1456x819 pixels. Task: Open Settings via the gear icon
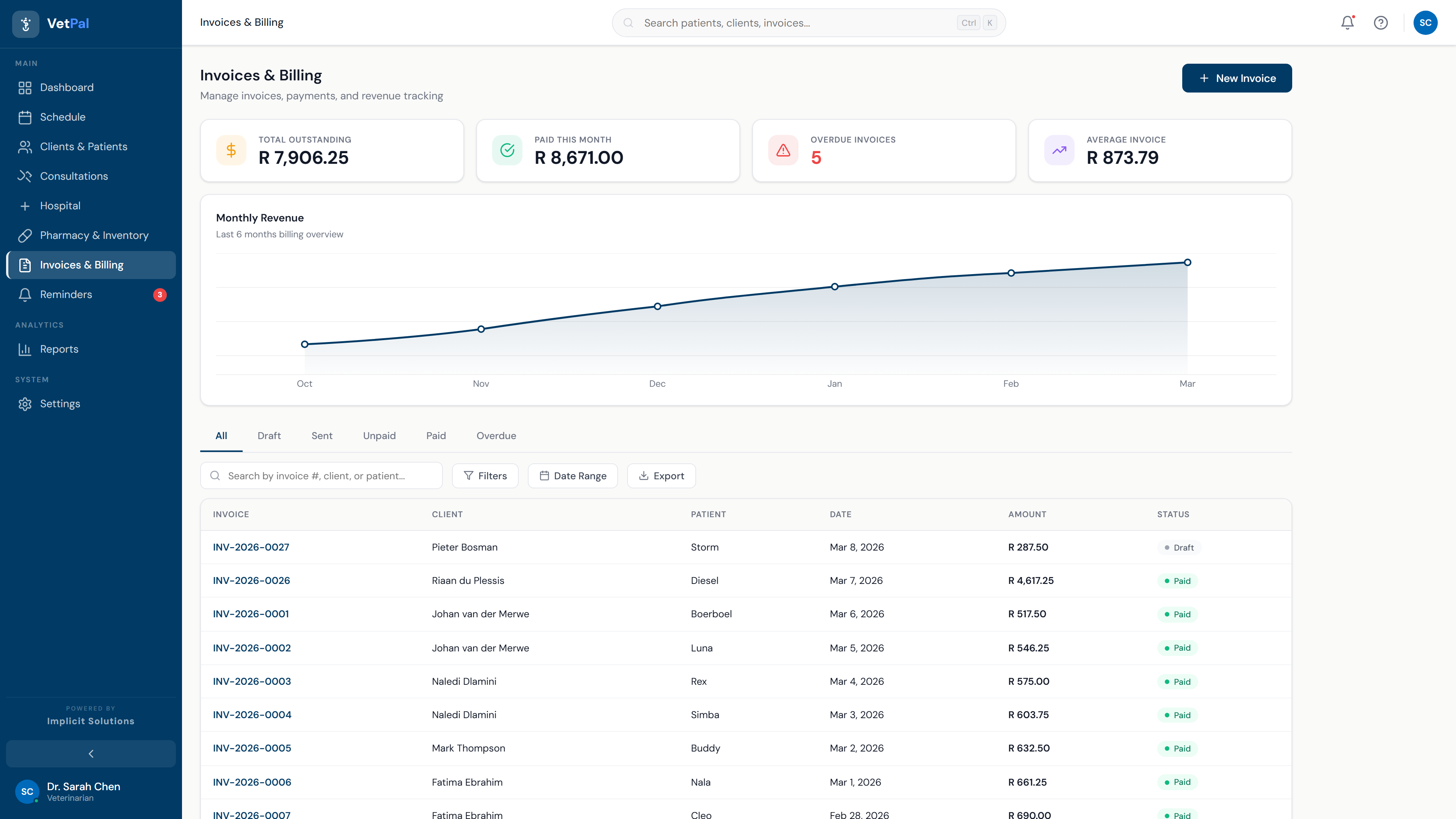click(25, 403)
